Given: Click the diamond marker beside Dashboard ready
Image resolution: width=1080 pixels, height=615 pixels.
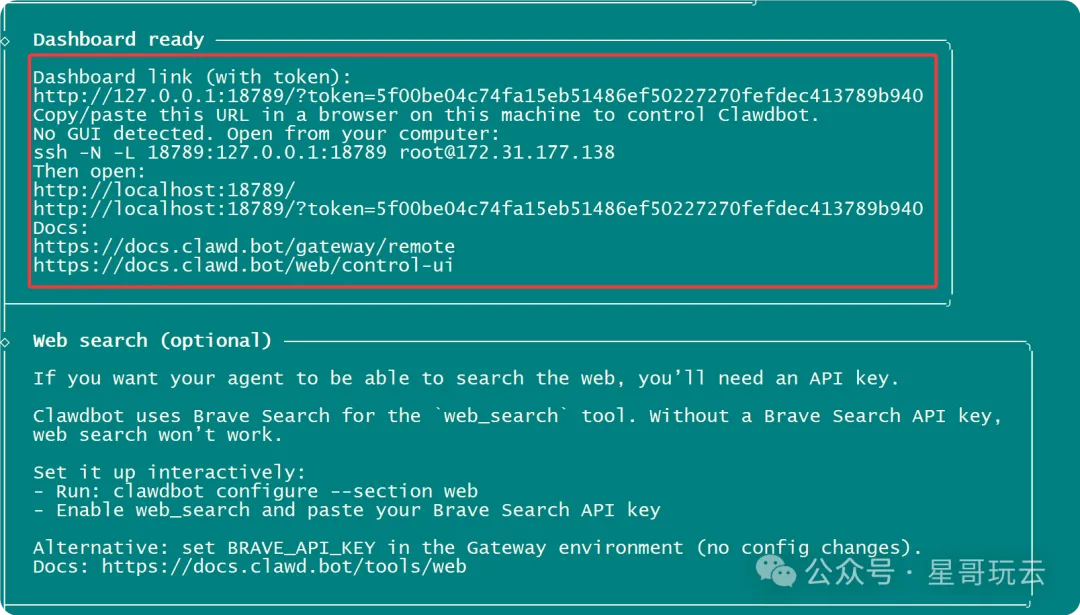Looking at the screenshot, I should 5,40.
